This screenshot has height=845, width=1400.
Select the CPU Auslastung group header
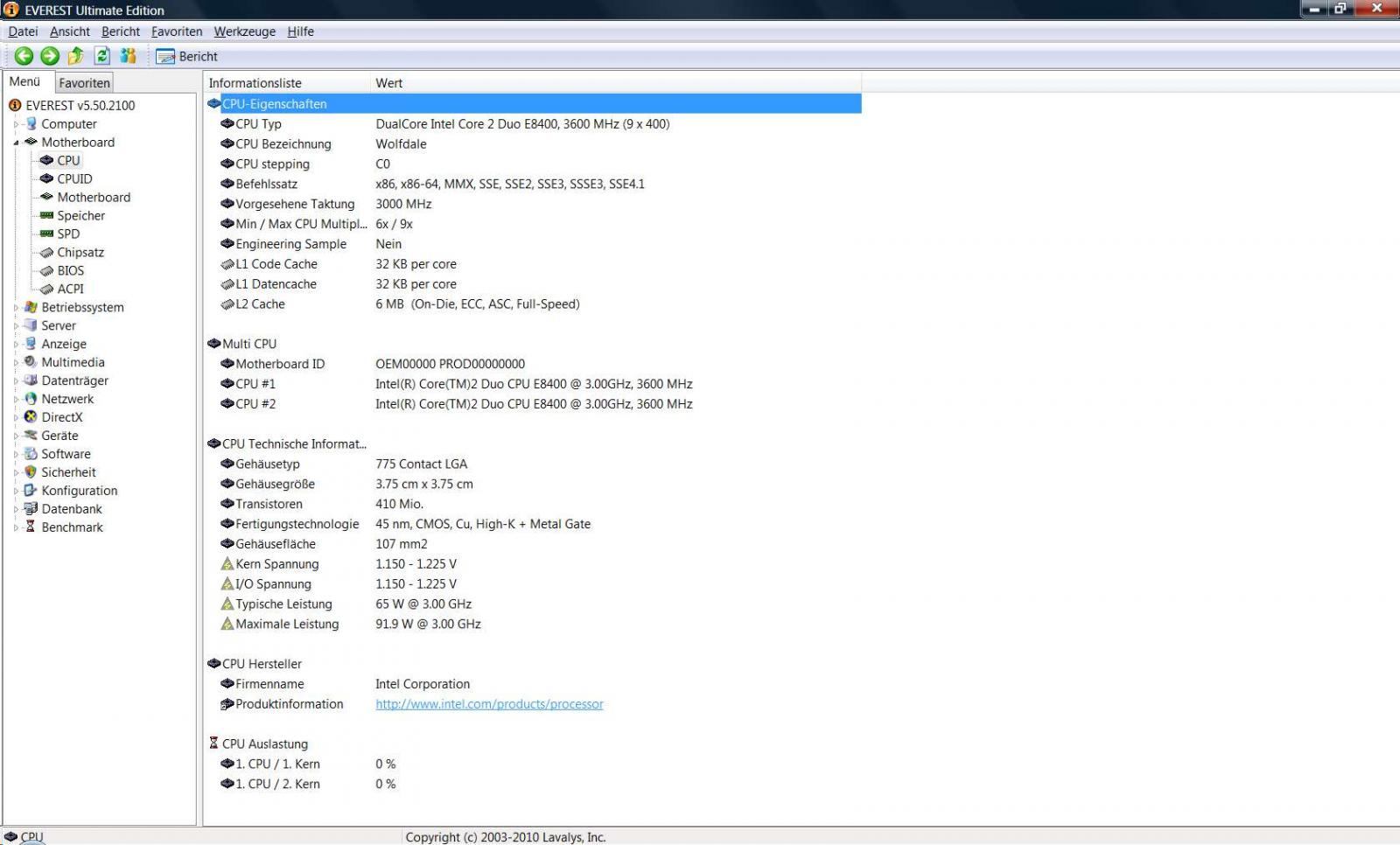(x=534, y=744)
